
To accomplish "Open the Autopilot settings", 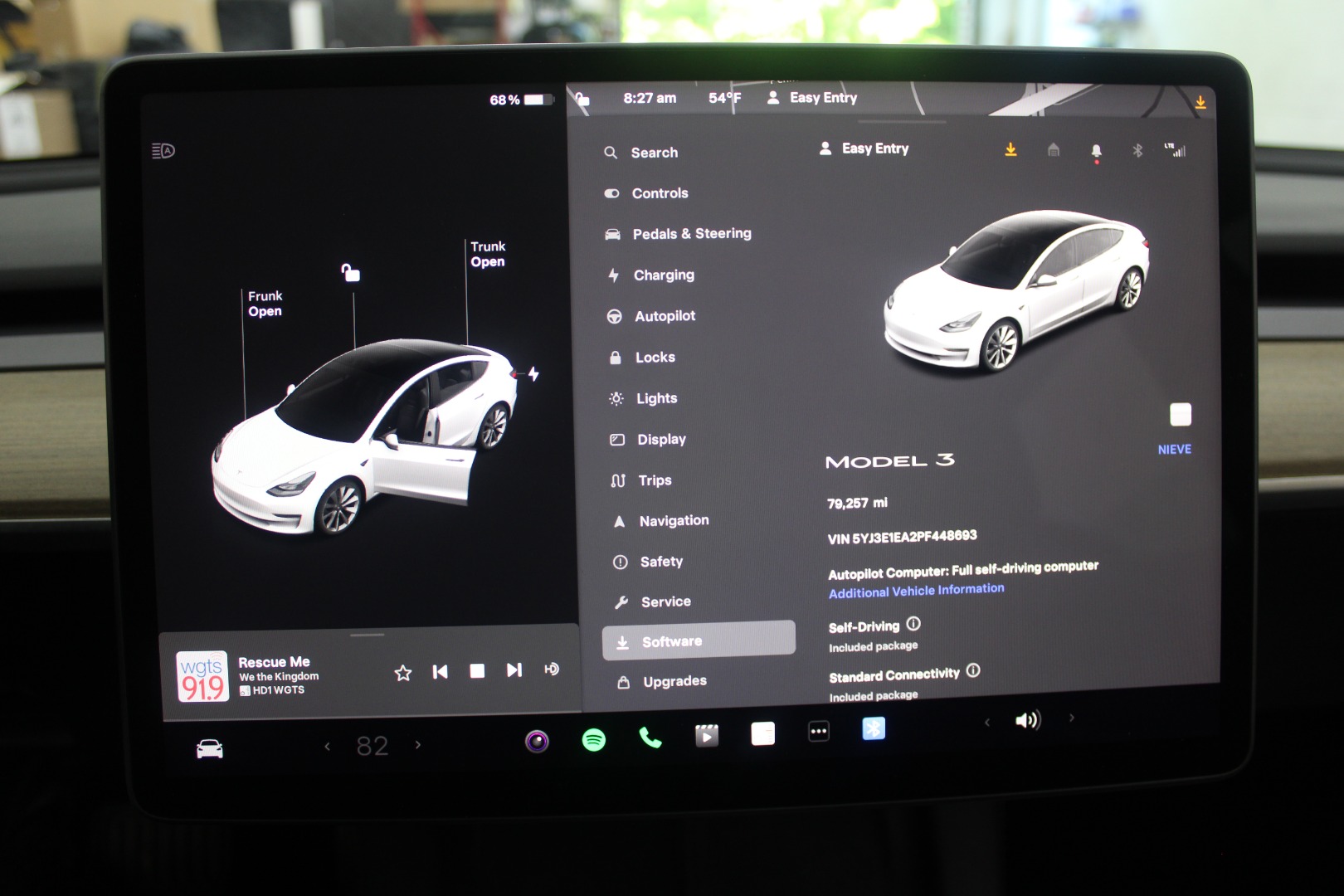I will 651,316.
